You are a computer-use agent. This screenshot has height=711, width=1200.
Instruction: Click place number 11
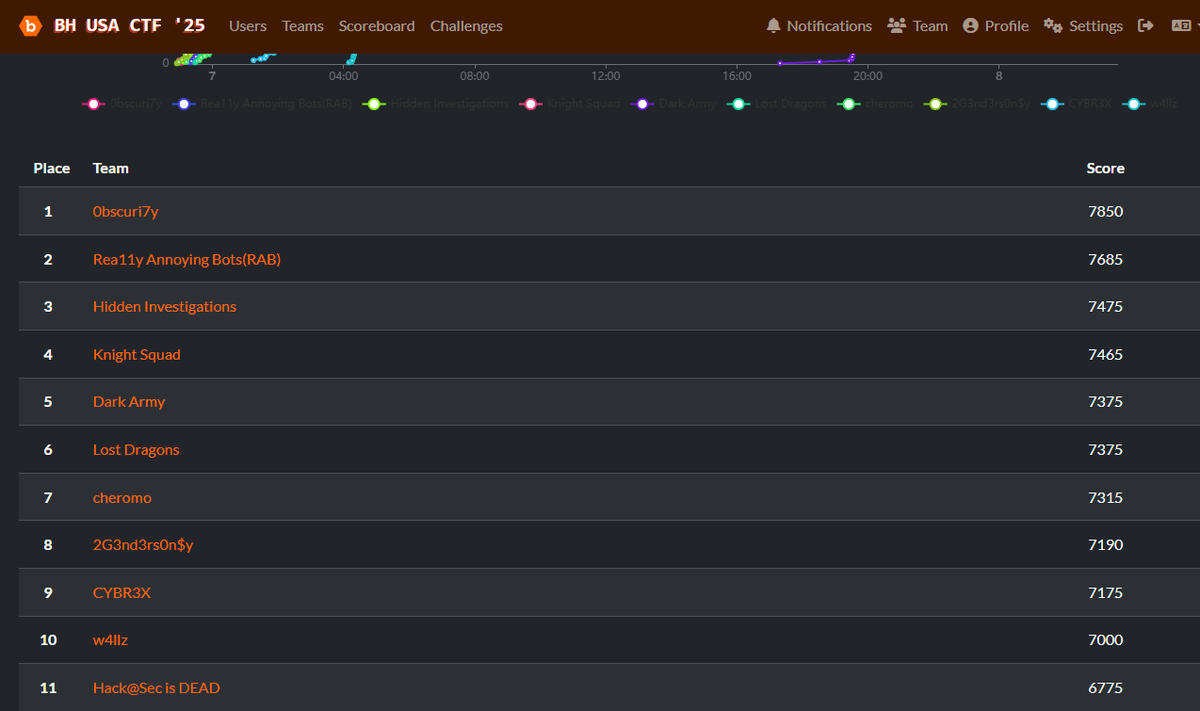(x=48, y=688)
